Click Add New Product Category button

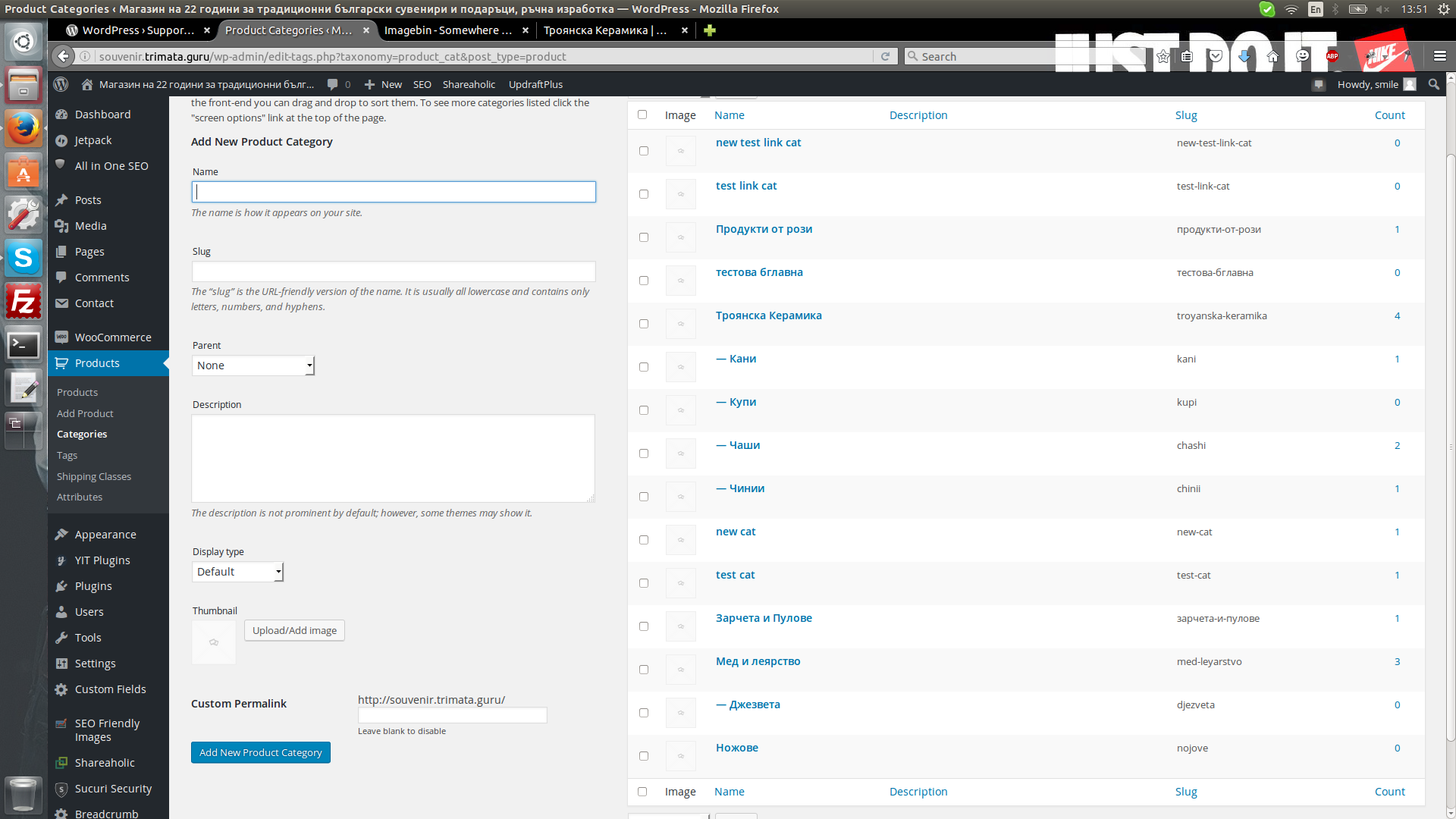[x=261, y=752]
